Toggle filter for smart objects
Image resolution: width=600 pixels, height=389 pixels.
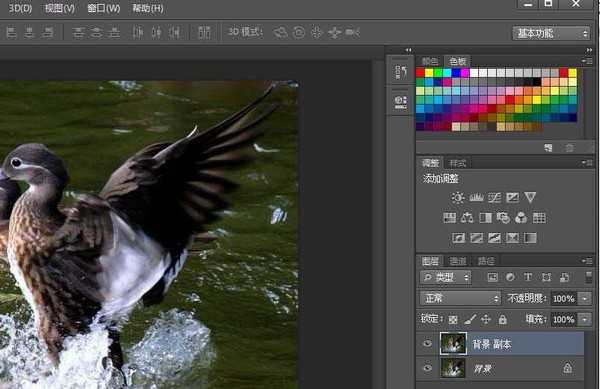point(564,277)
